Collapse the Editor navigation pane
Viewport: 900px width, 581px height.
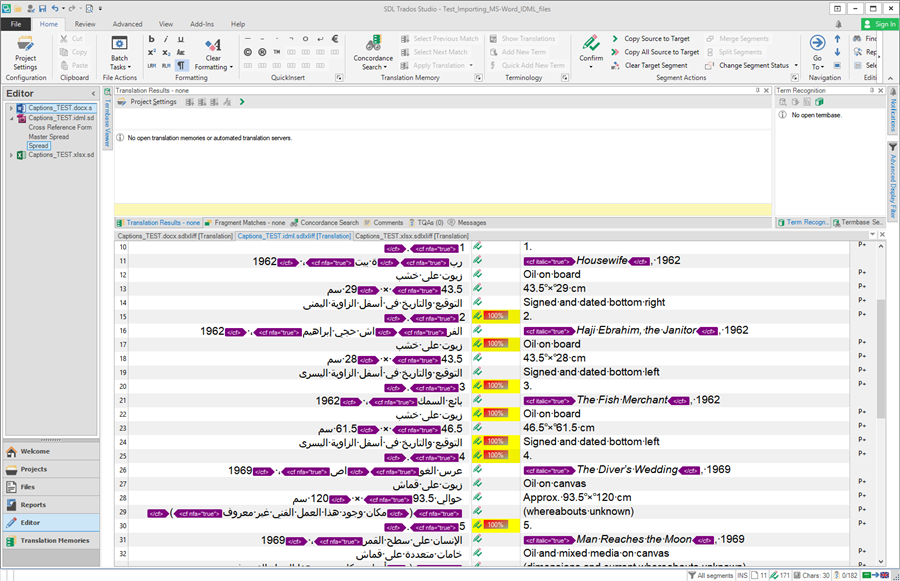(93, 94)
